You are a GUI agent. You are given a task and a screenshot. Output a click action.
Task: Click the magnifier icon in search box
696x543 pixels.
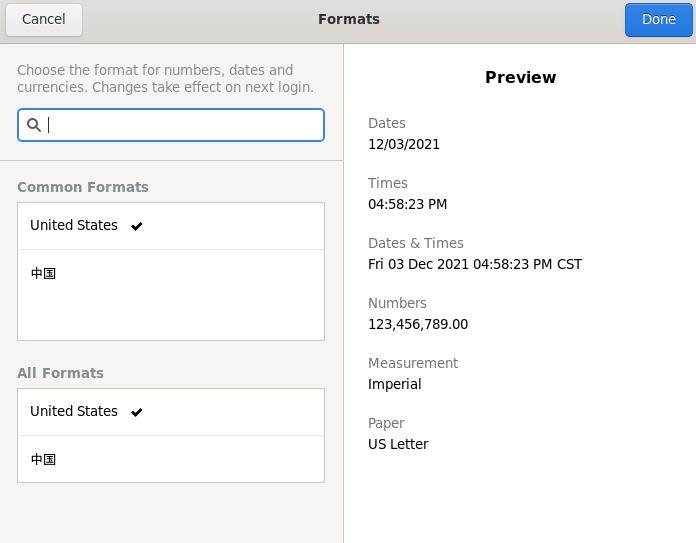click(x=34, y=125)
